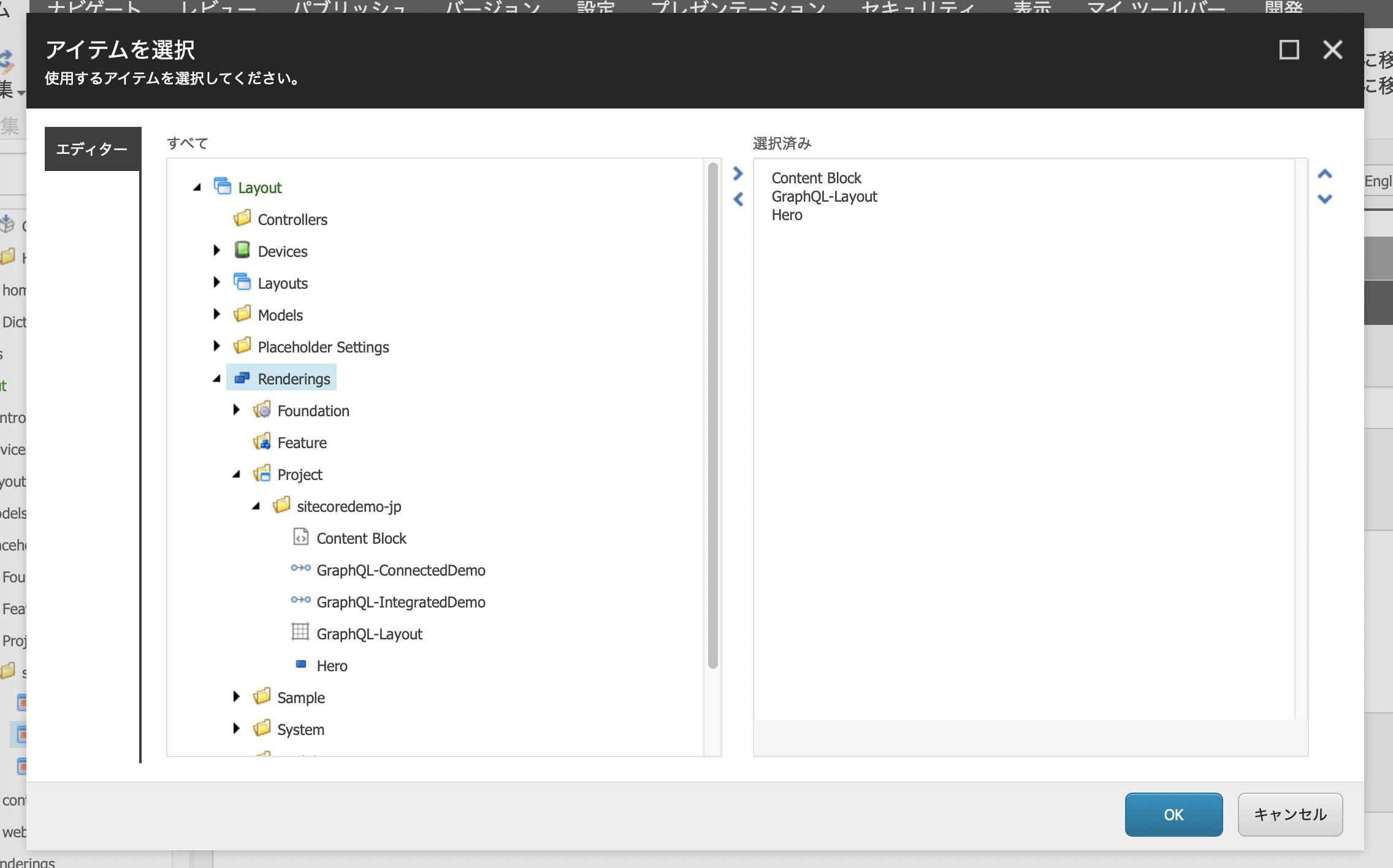Screen dimensions: 1393x868
Task: Expand the Foundation node
Action: coord(236,409)
